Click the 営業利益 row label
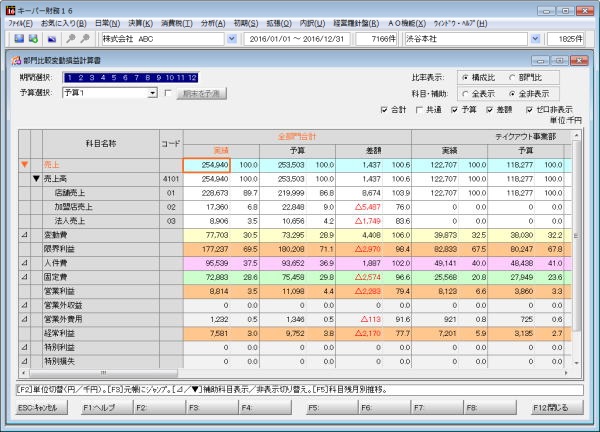This screenshot has height=432, width=600. (59, 291)
